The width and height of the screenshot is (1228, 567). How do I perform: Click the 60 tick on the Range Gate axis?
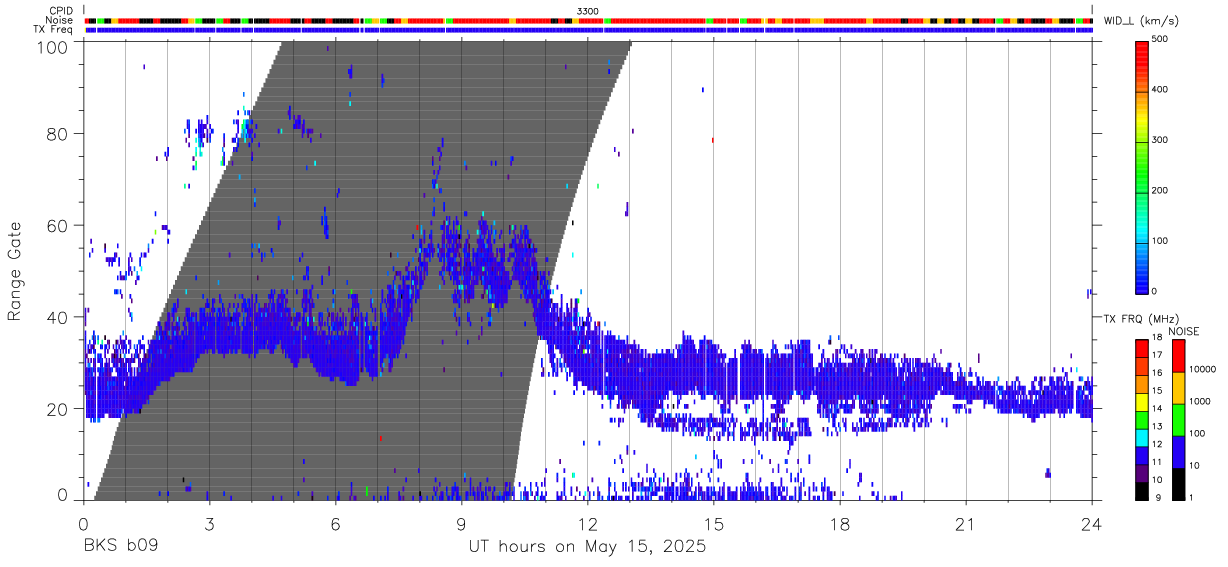pyautogui.click(x=58, y=226)
